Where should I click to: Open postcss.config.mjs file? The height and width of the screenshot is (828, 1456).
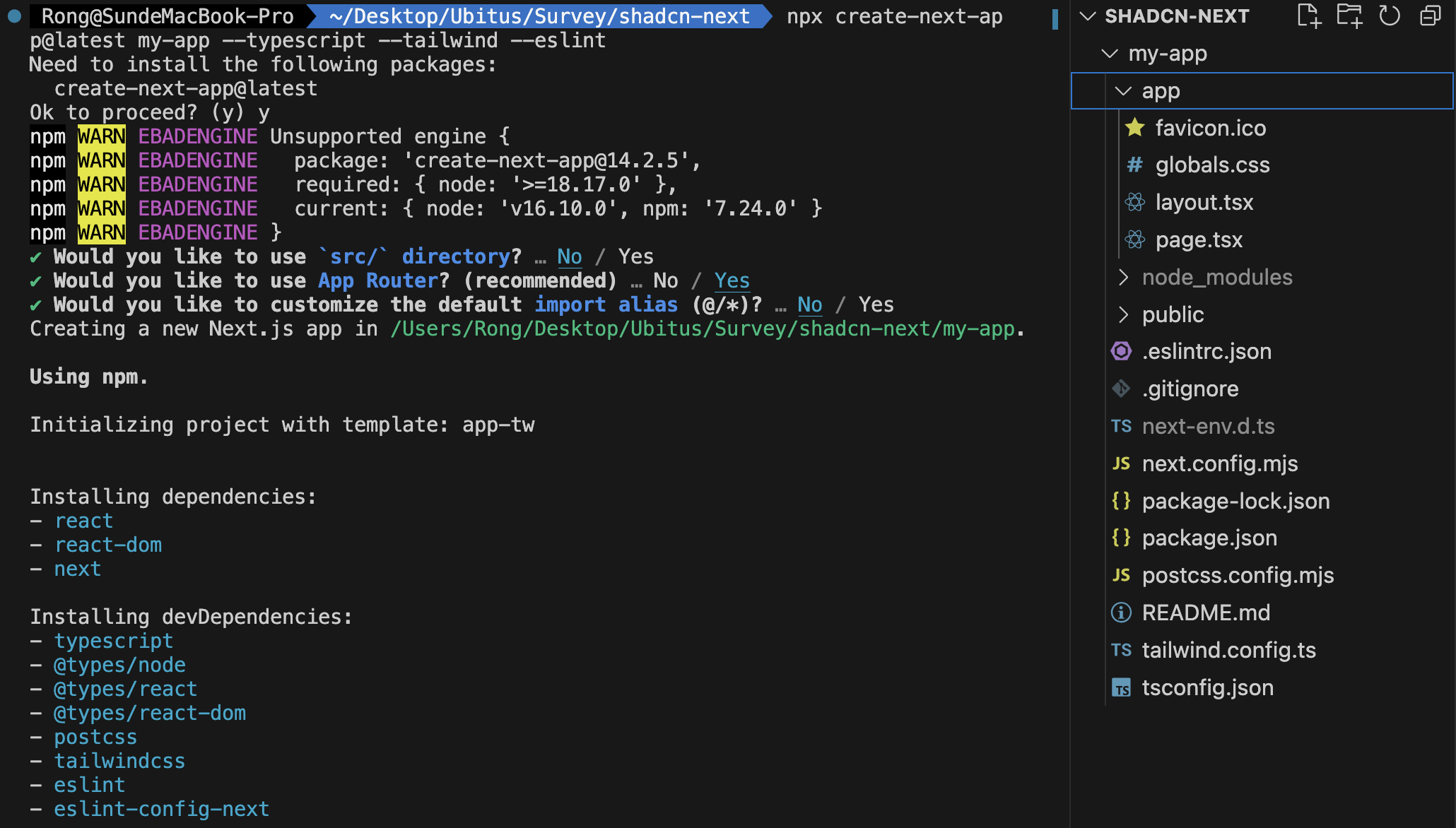(1238, 576)
